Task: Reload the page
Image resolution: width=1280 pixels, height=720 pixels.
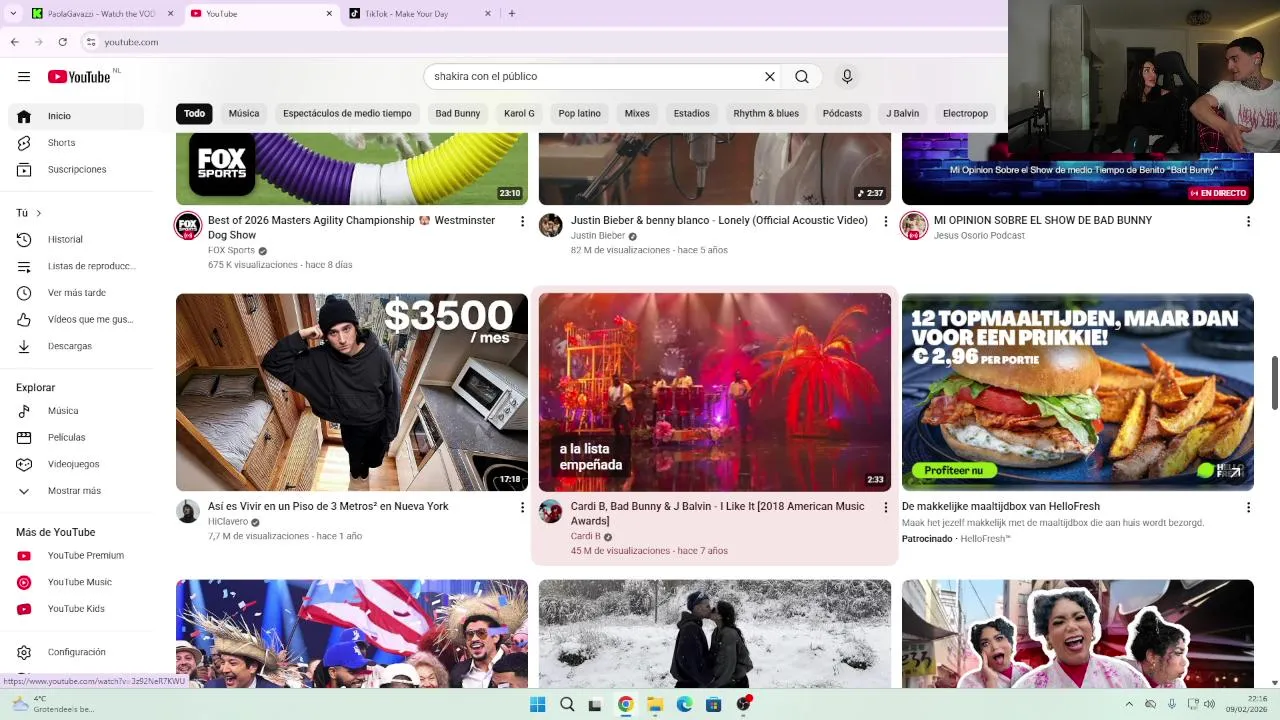Action: click(x=63, y=42)
